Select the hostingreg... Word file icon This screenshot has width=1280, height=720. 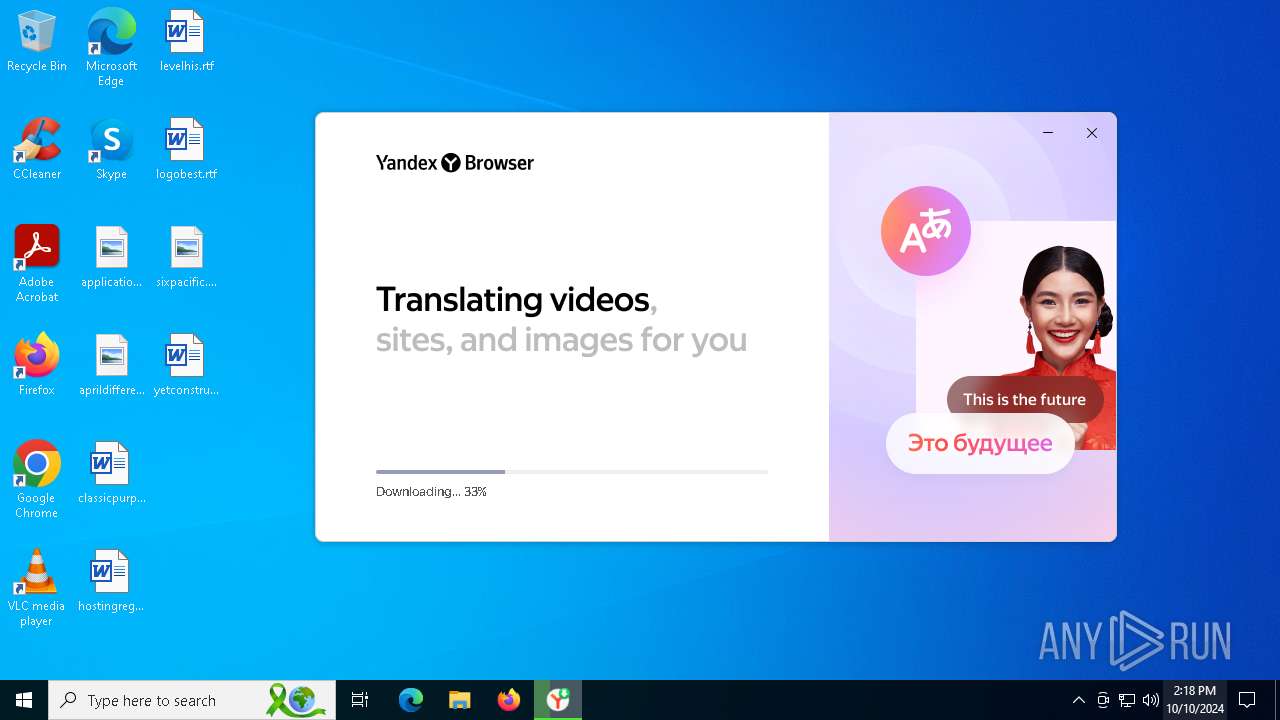(x=111, y=582)
